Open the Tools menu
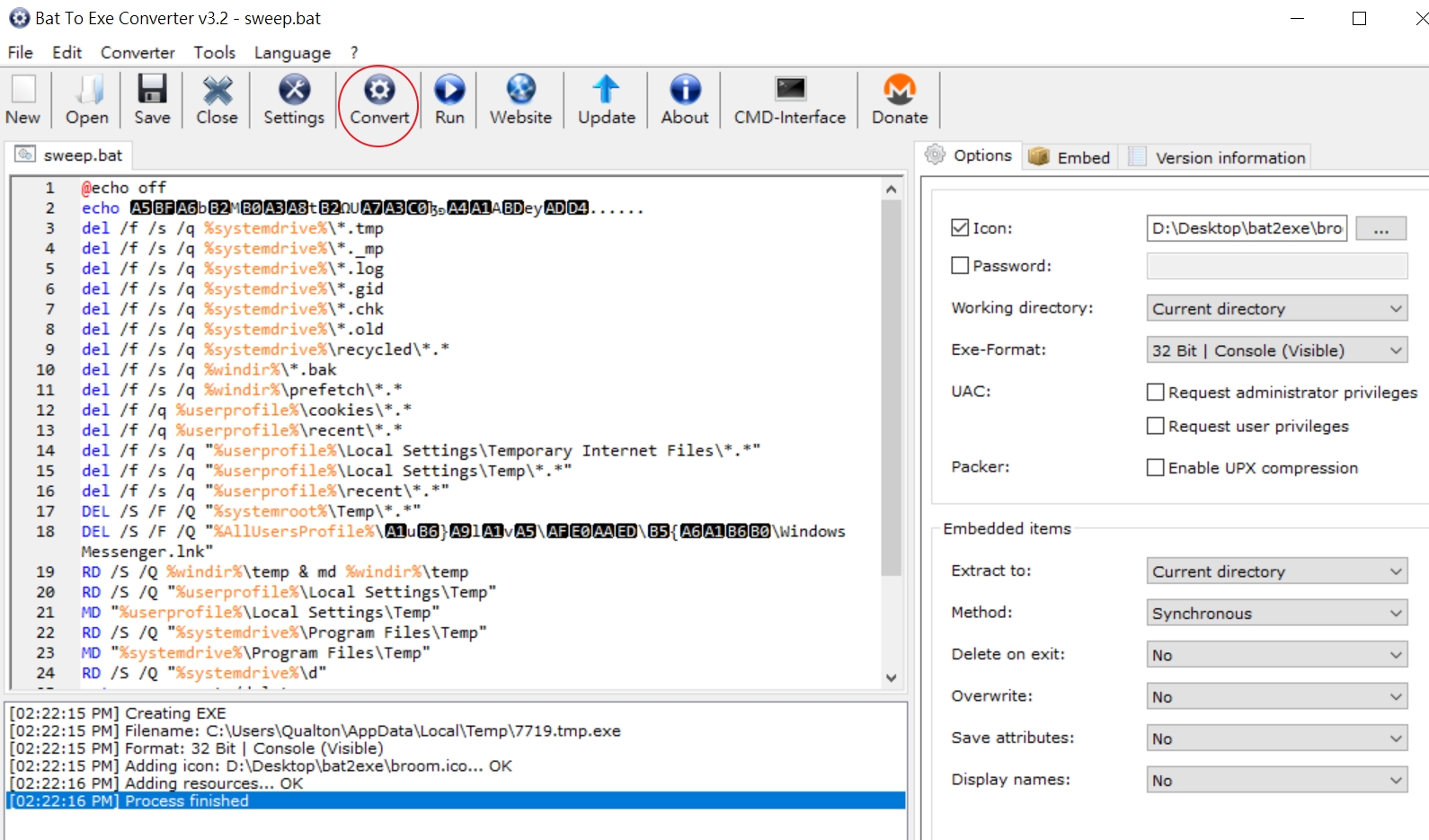 click(214, 52)
